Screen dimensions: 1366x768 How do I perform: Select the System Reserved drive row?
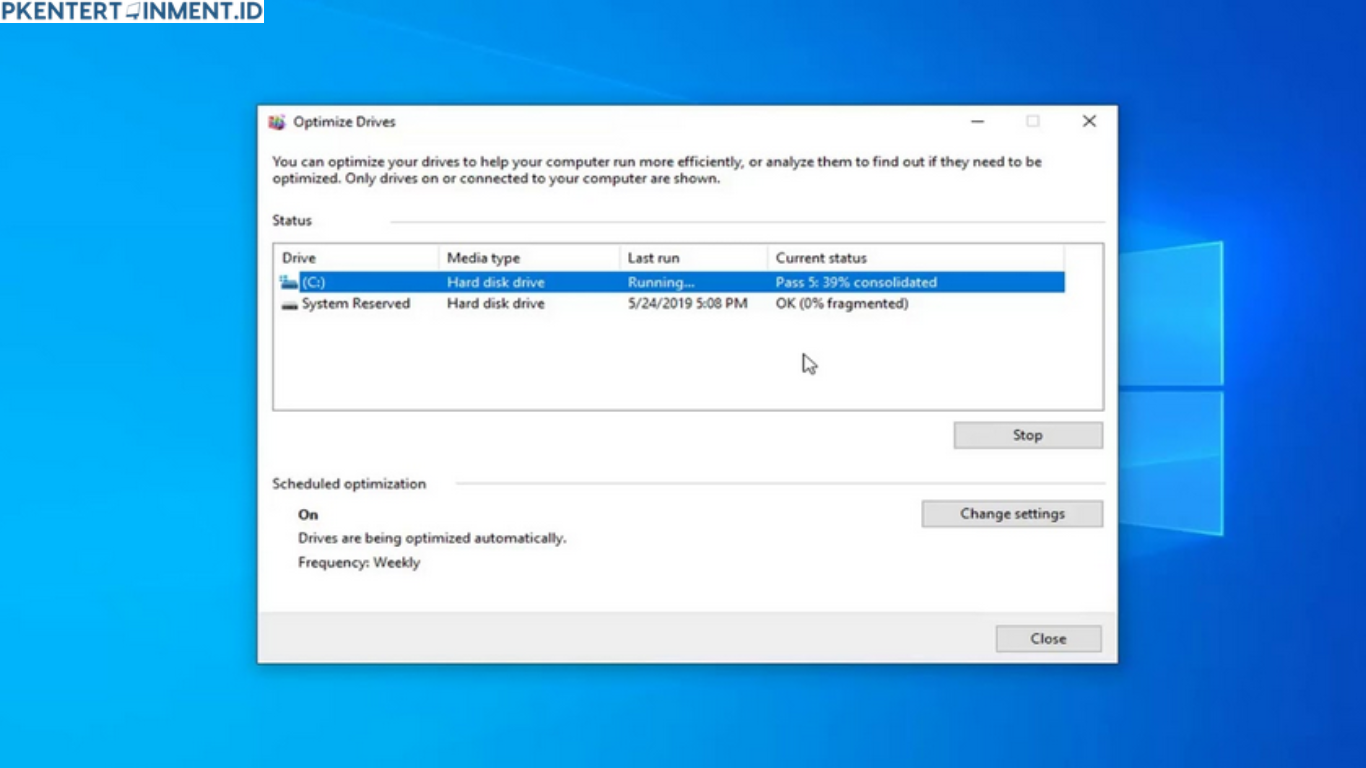600,303
